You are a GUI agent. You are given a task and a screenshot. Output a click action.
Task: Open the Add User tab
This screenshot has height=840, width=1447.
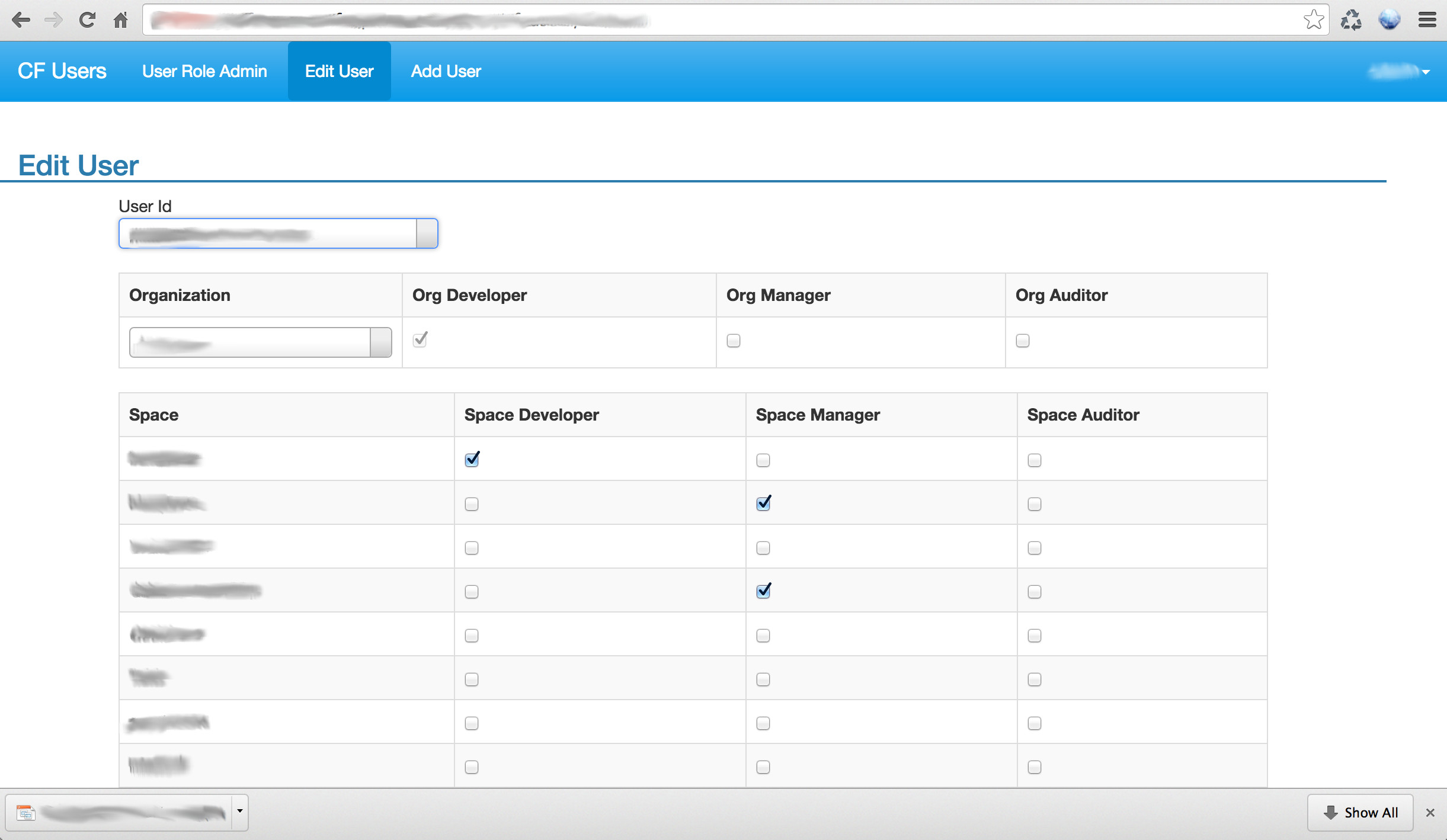pos(446,71)
